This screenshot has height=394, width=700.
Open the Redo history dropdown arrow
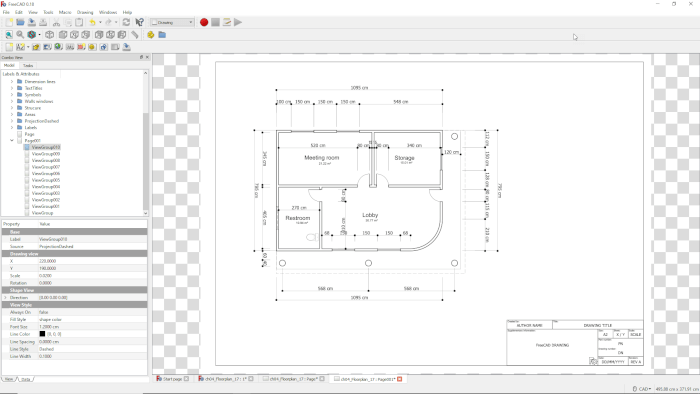116,22
